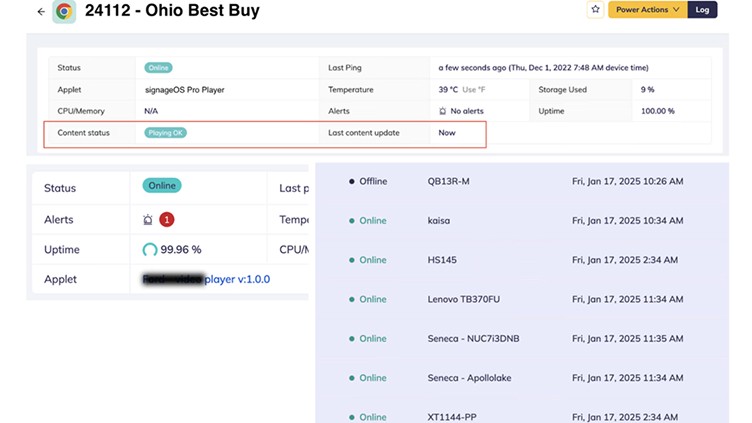Click the 24112 - Ohio Best Buy title
752x423 pixels.
pos(172,10)
